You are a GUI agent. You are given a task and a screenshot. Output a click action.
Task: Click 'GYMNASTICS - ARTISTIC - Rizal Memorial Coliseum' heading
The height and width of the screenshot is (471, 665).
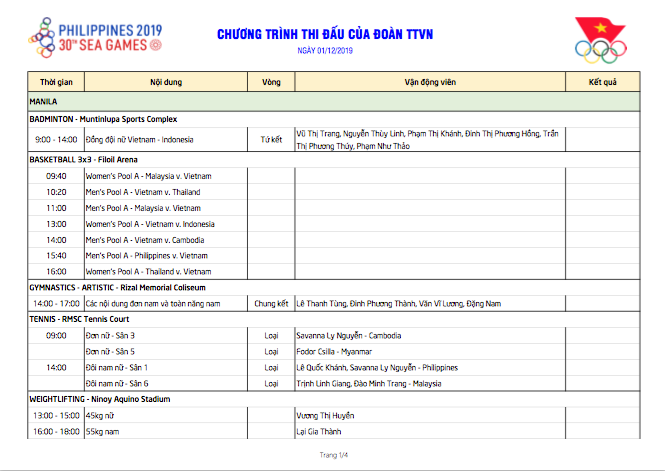point(117,288)
